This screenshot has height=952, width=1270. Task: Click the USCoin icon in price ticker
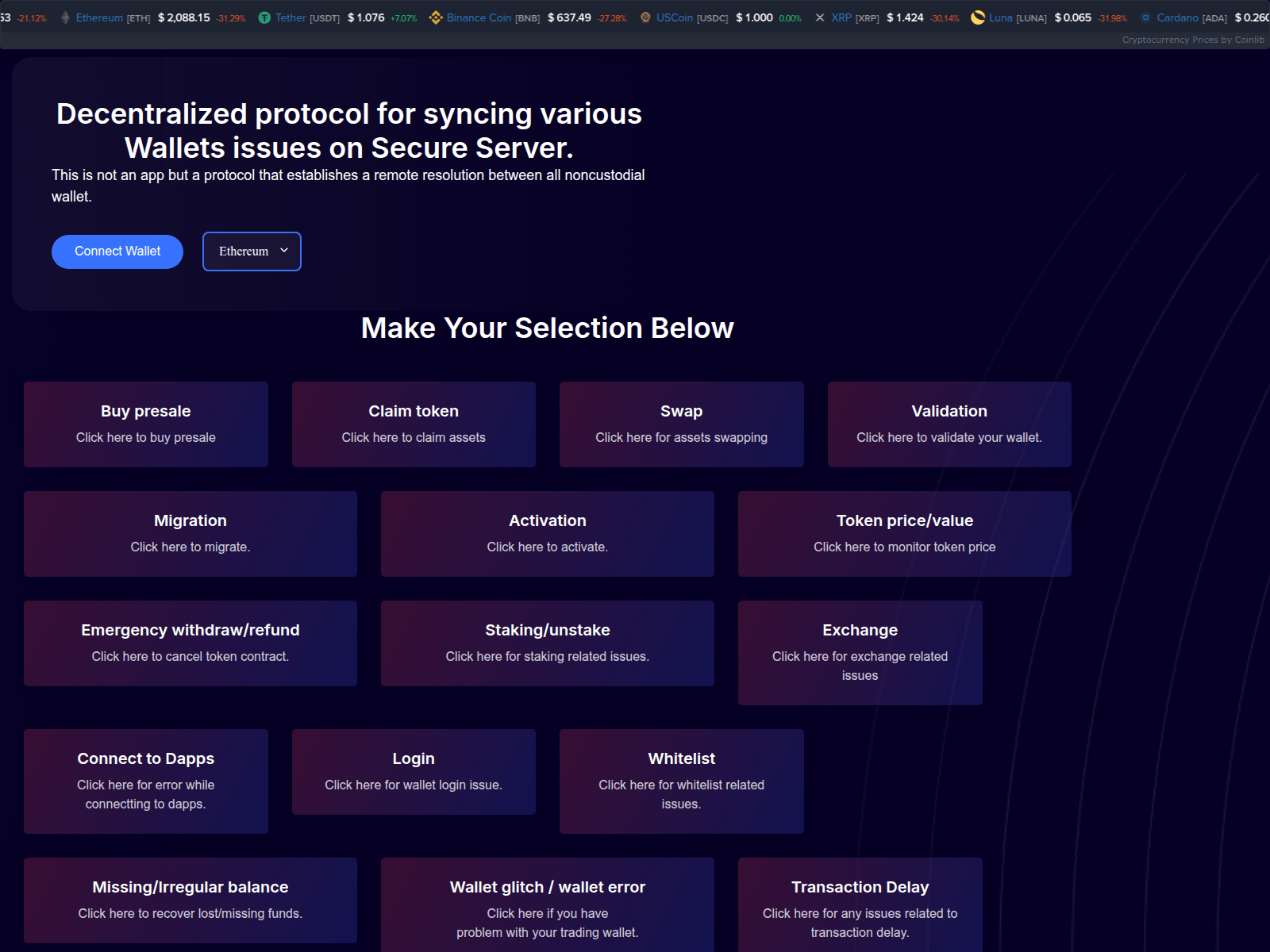[645, 17]
